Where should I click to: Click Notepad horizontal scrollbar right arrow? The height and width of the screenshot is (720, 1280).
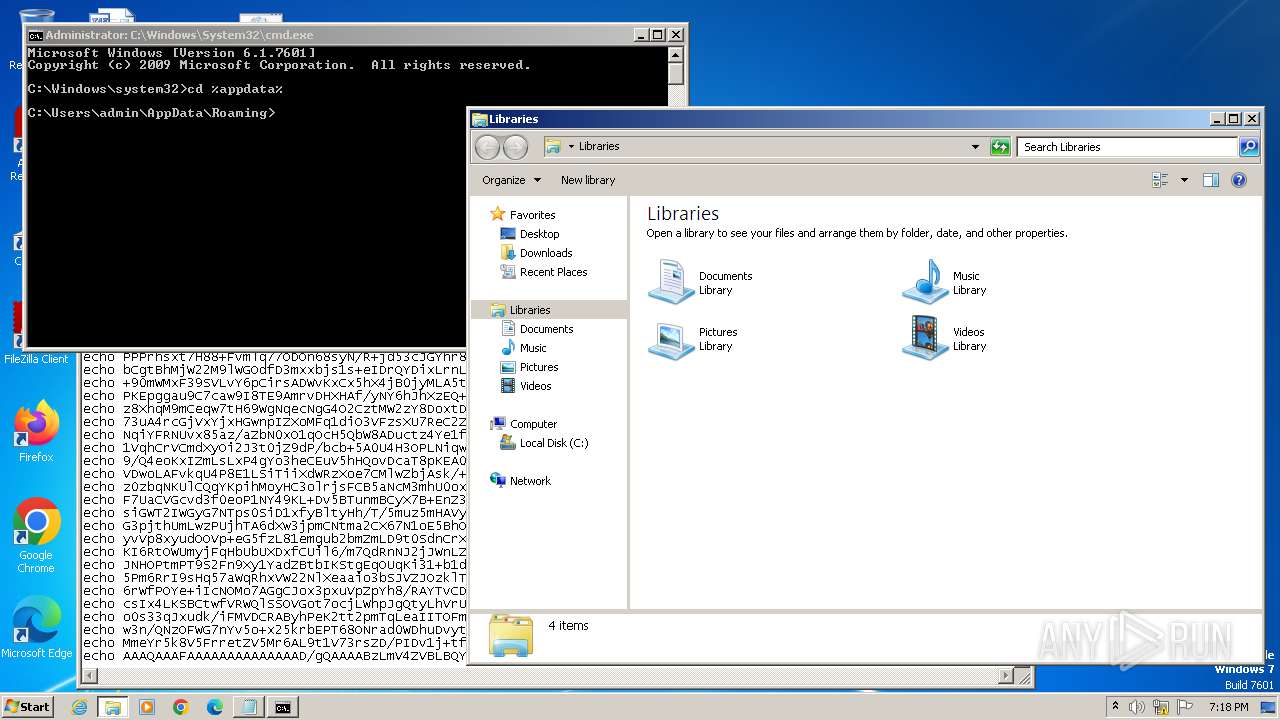point(1007,677)
